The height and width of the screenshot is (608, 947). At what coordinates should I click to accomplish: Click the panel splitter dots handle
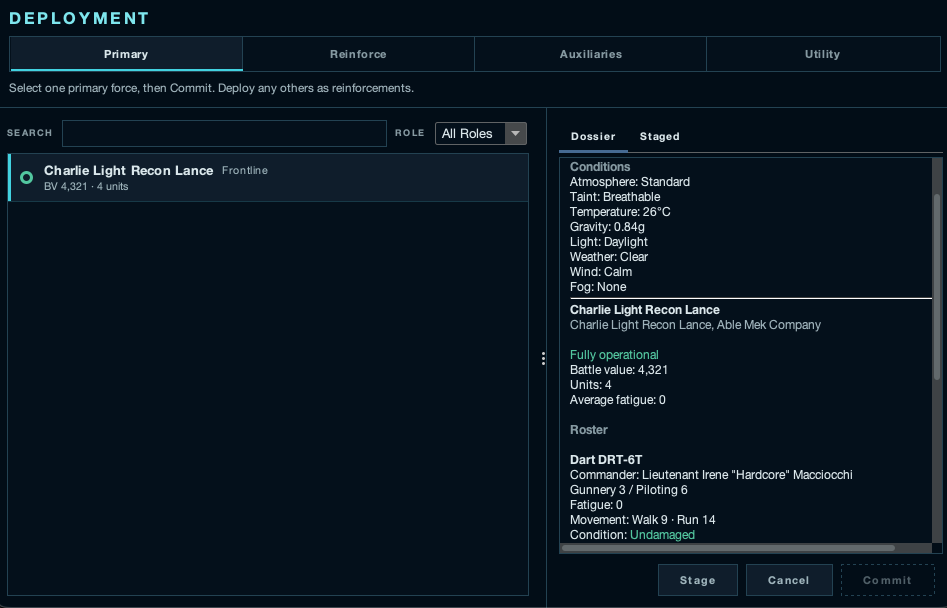[544, 359]
